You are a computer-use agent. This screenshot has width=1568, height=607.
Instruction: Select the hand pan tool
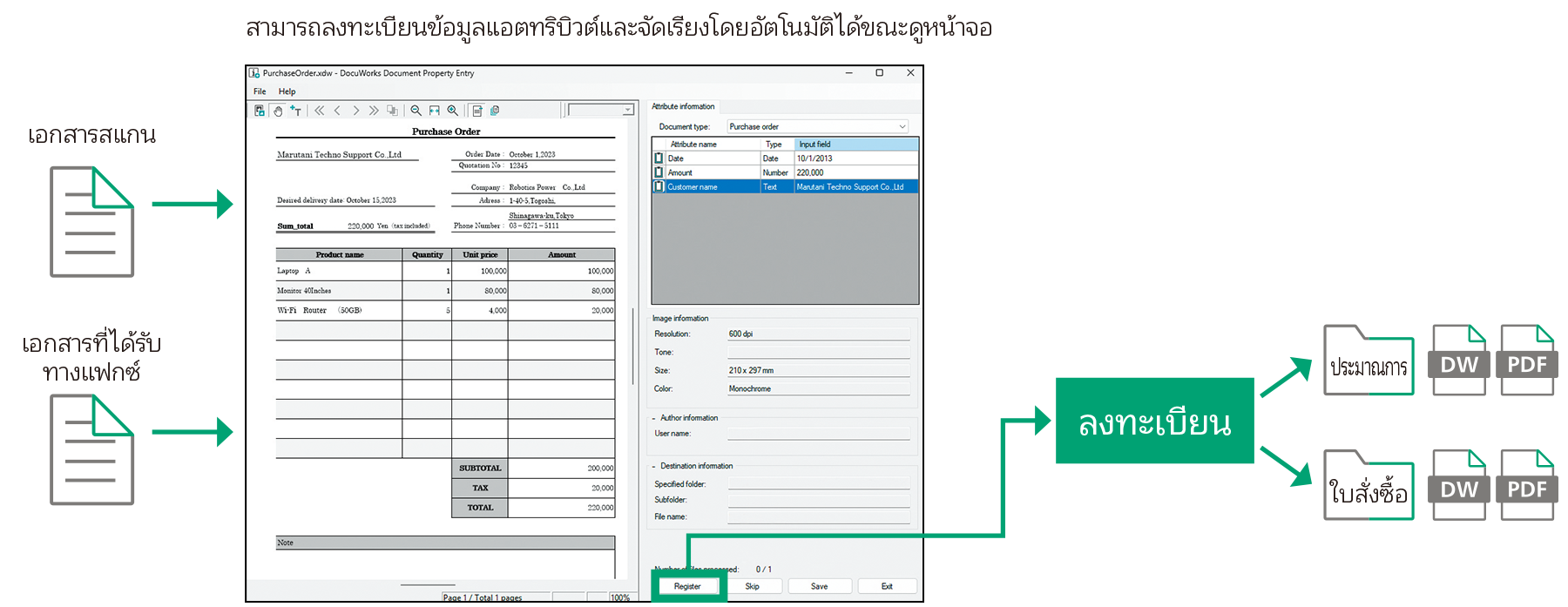pyautogui.click(x=278, y=111)
